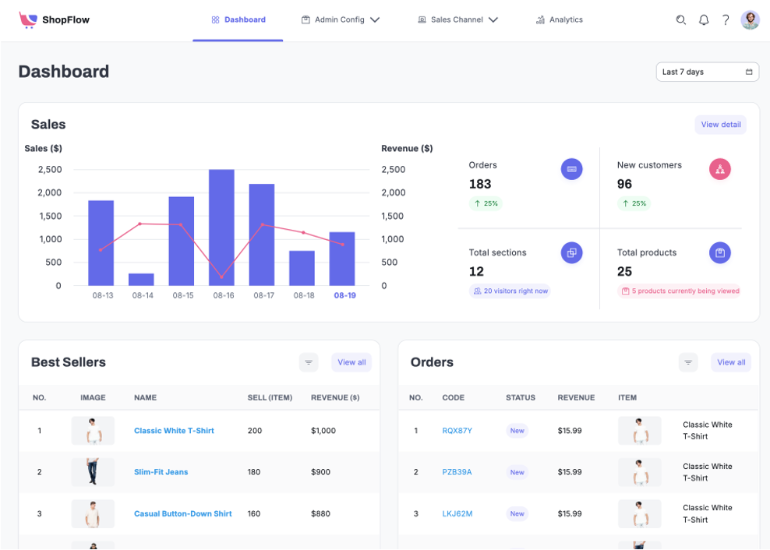Open the Orders panel filter icon
The width and height of the screenshot is (770, 550).
688,362
